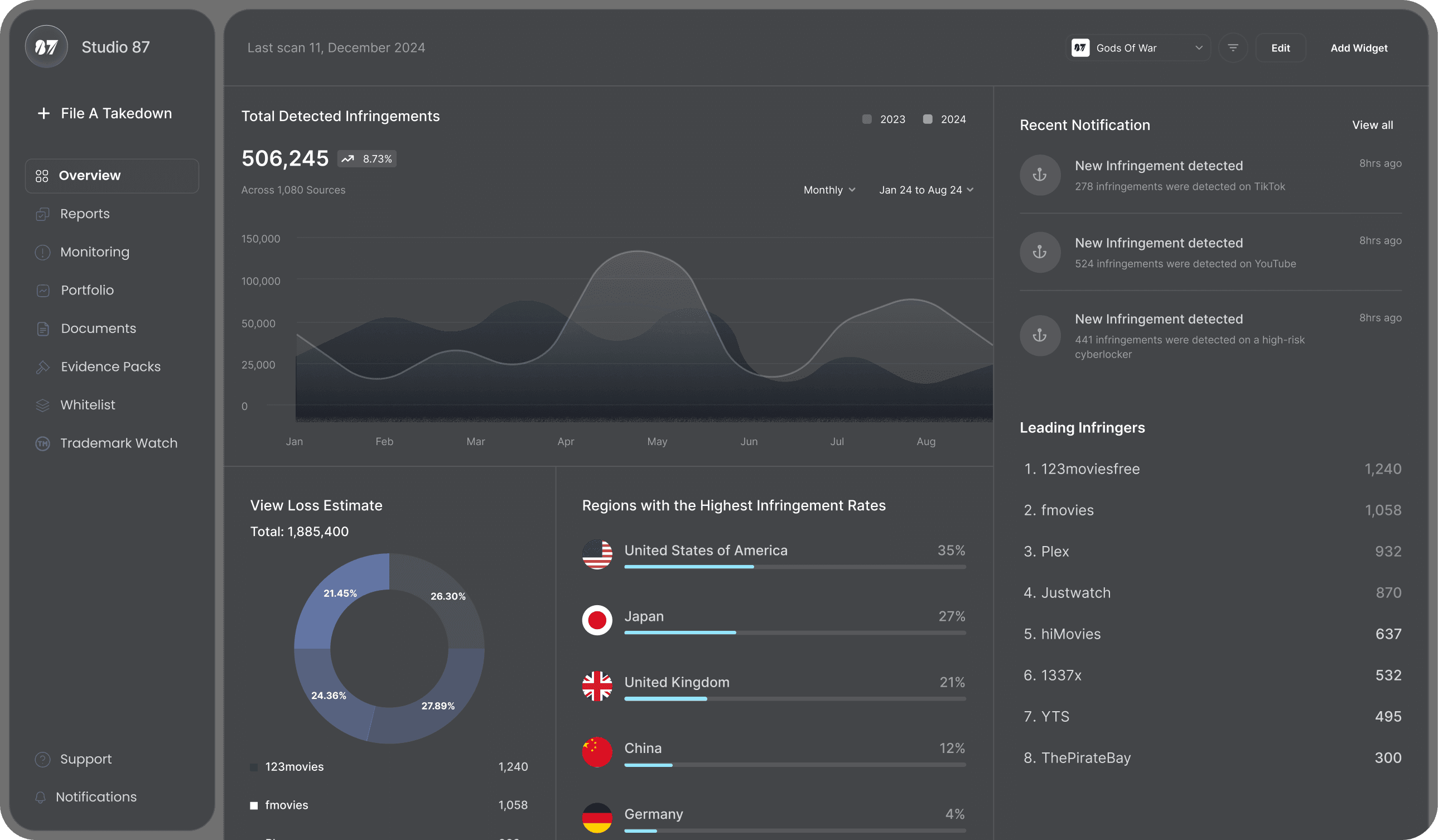Click the Monitoring alert icon
1438x840 pixels.
(43, 252)
